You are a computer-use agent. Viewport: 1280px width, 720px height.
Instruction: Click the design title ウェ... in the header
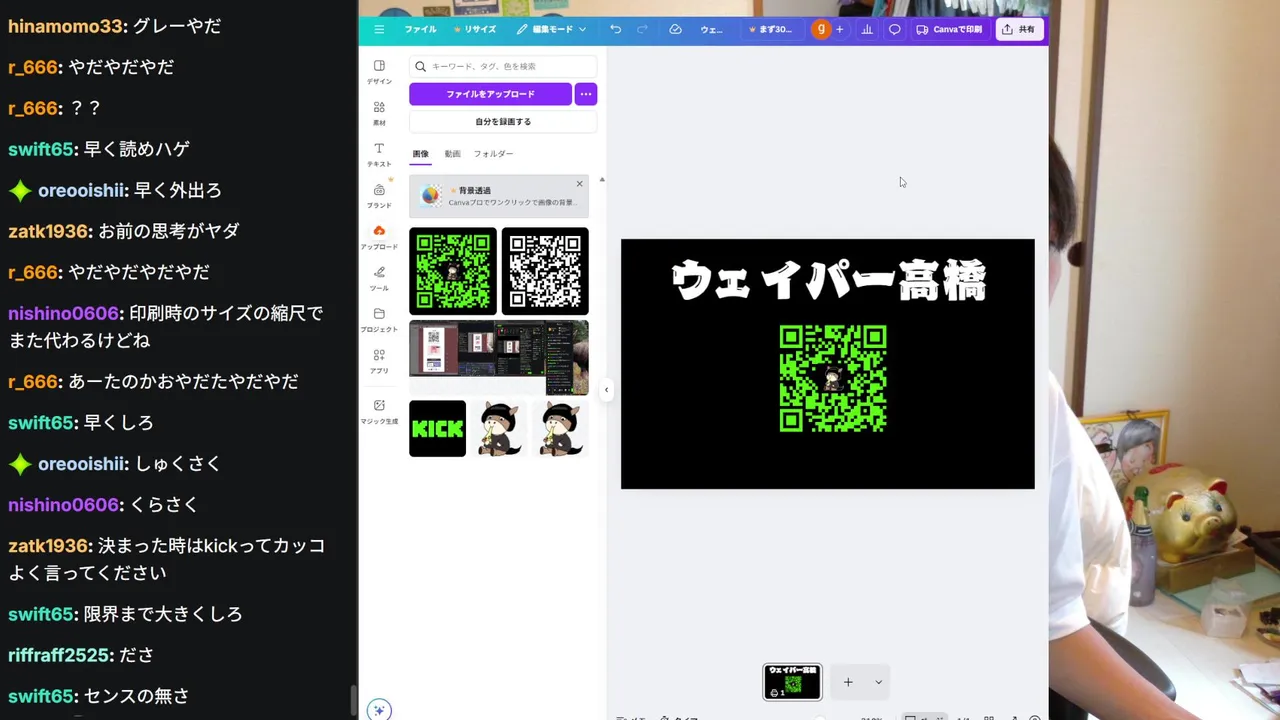coord(711,29)
